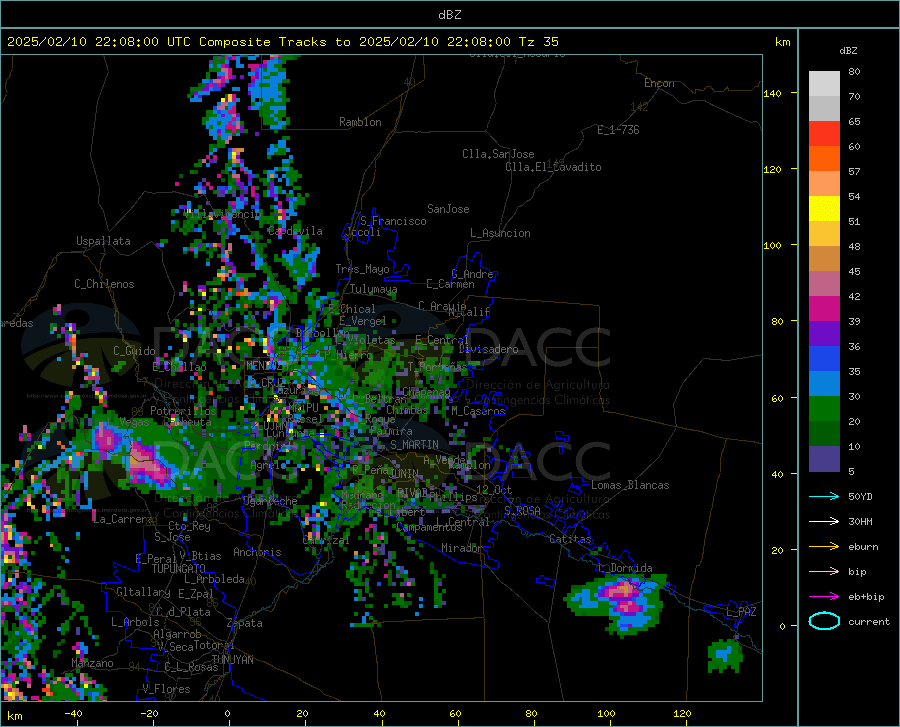
Task: Click the 65 dBZ red color swatch
Action: 824,134
